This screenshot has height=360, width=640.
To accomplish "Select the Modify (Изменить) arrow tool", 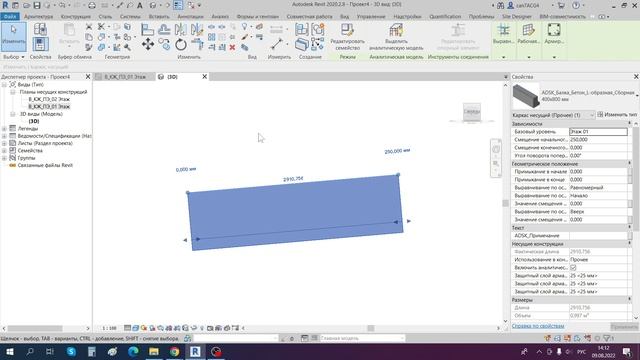I will tap(13, 37).
